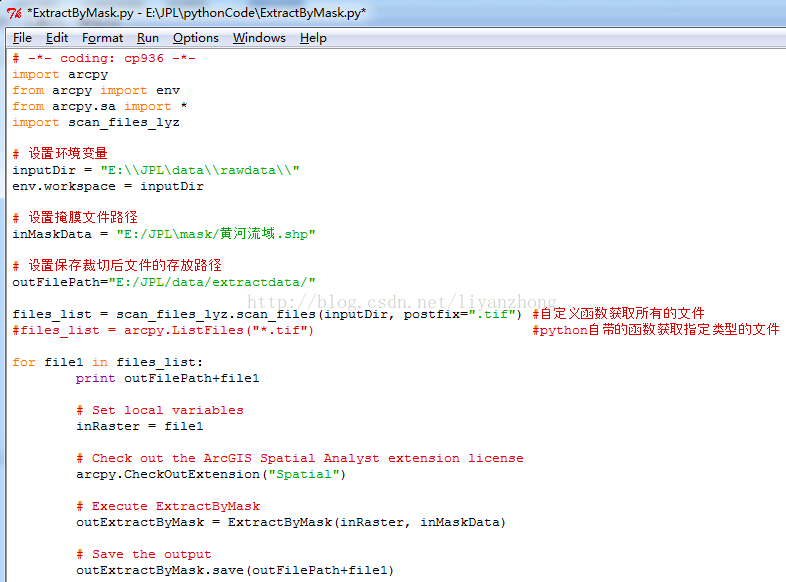Click the arcpy.CheckOutExtension("Spatial") line
The image size is (786, 582).
(211, 475)
